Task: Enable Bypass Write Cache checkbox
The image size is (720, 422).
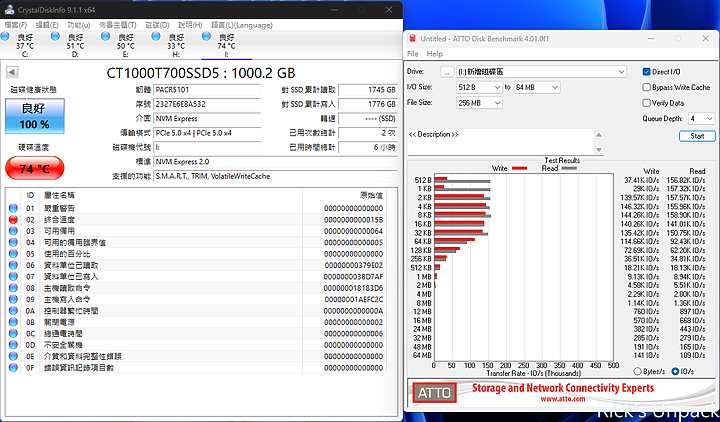Action: (647, 87)
